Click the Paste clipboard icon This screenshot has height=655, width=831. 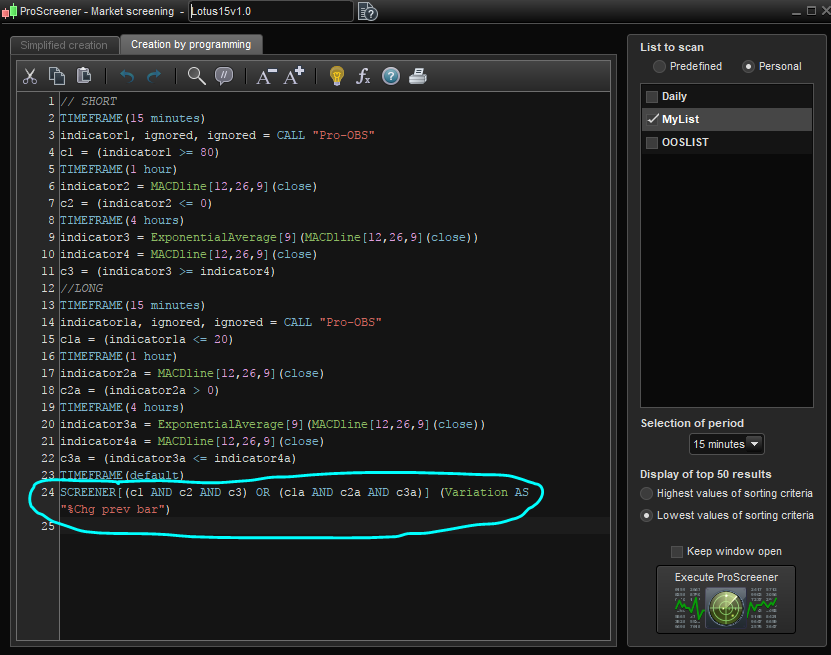[x=84, y=76]
